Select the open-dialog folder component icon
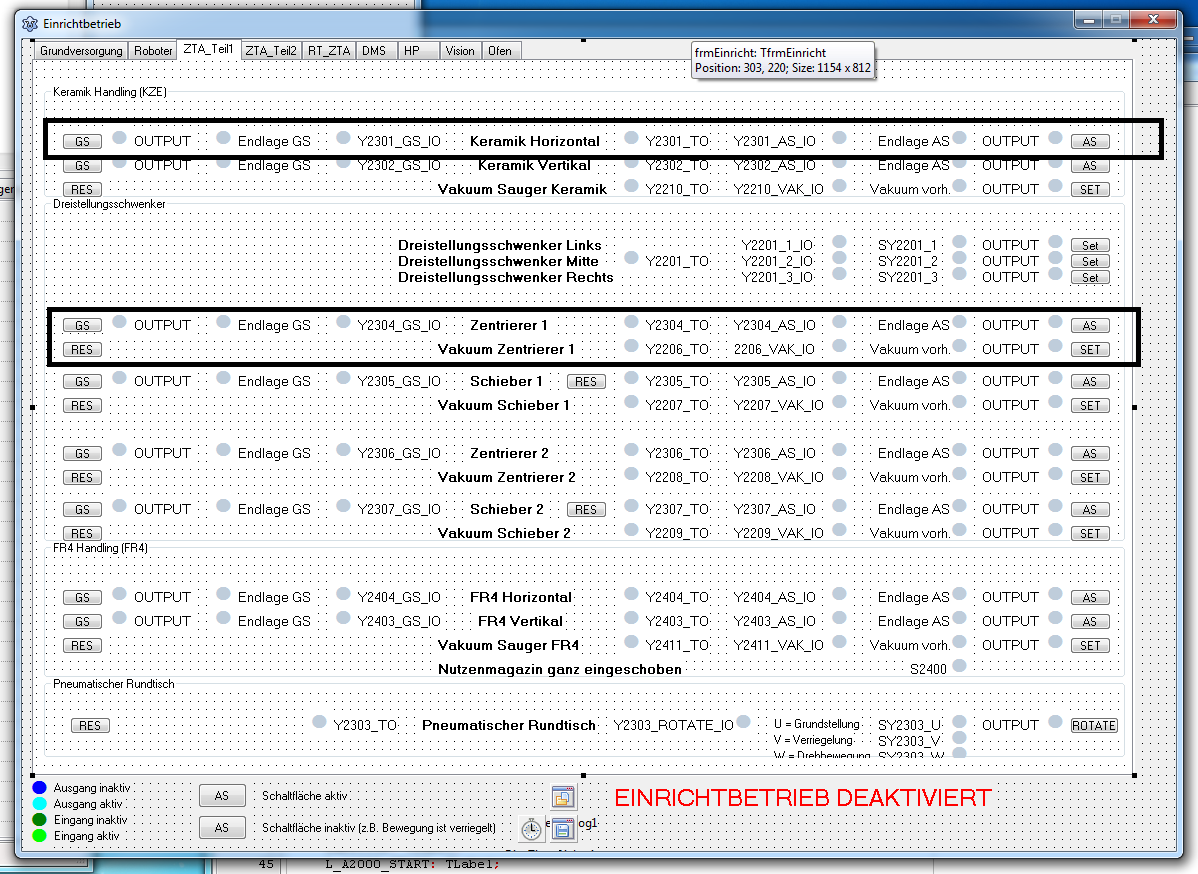Viewport: 1198px width, 874px height. (x=563, y=797)
